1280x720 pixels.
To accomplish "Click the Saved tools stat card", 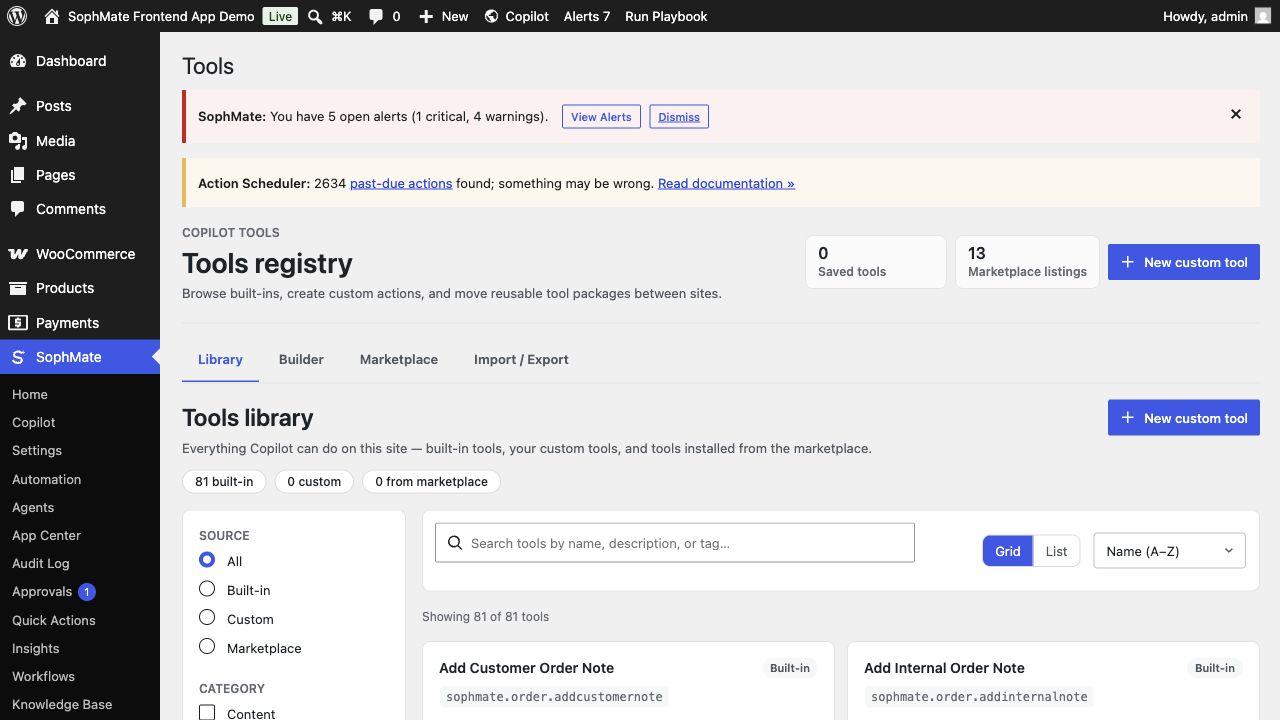I will click(x=876, y=262).
